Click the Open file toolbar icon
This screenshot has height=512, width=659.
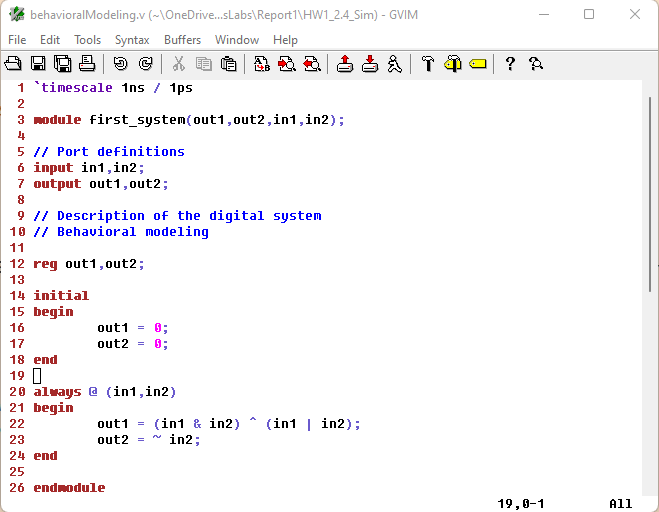click(x=14, y=64)
